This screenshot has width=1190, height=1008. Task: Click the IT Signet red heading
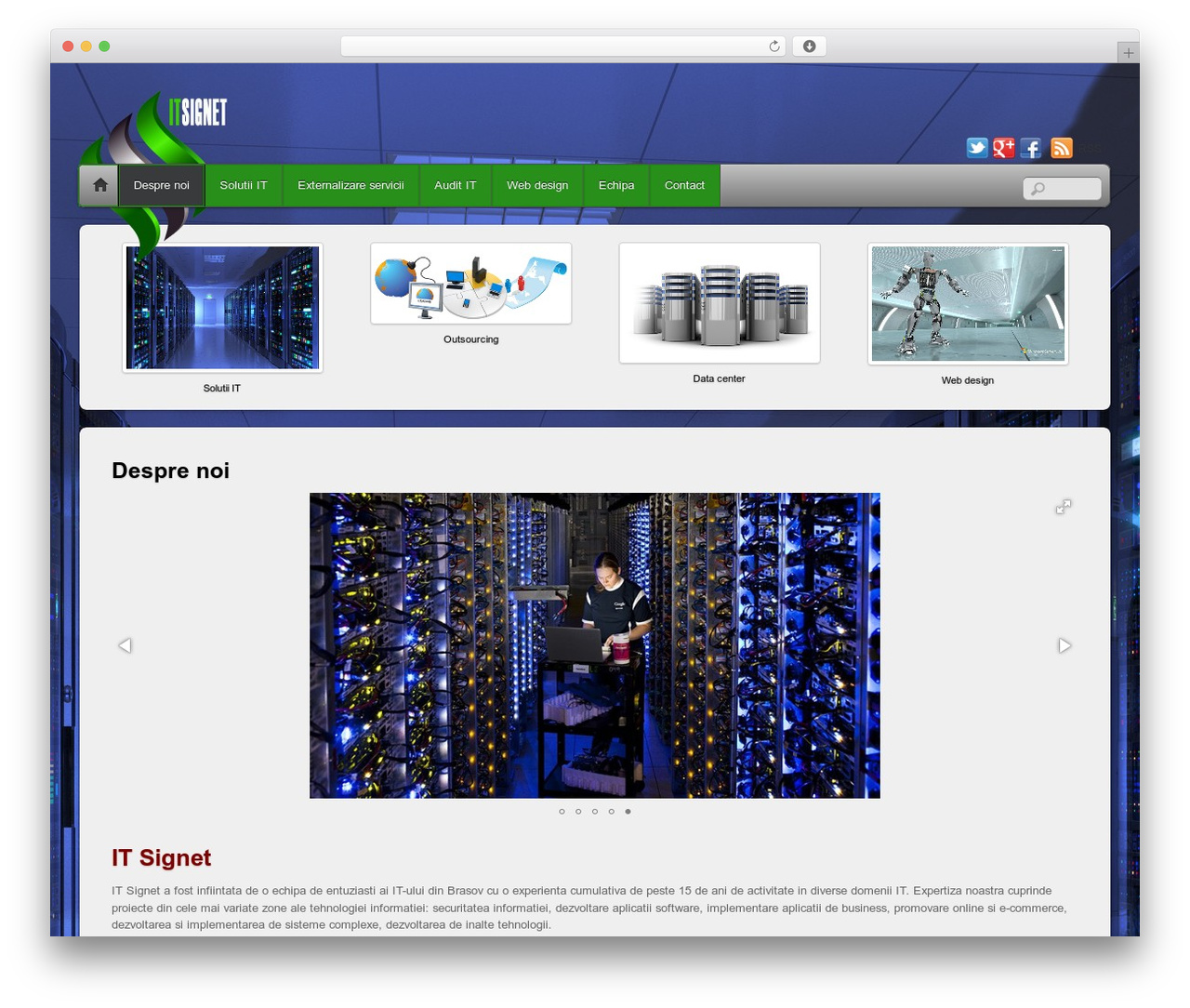click(x=162, y=857)
